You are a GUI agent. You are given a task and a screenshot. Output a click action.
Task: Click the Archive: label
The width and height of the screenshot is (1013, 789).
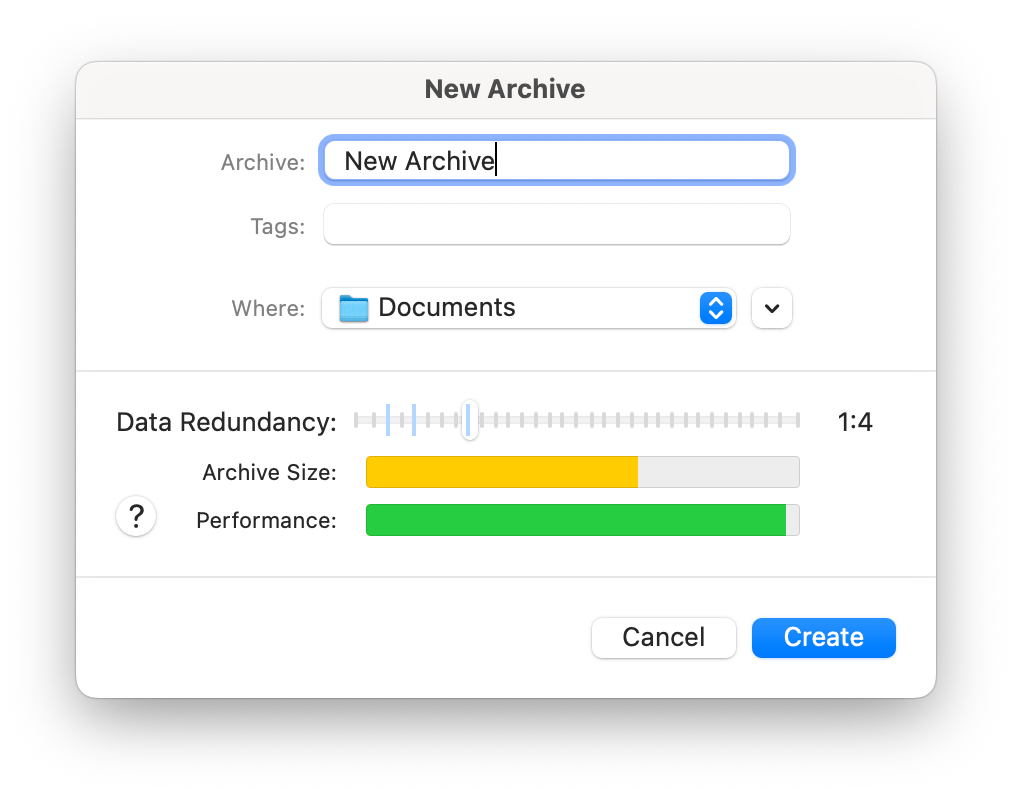(x=263, y=162)
